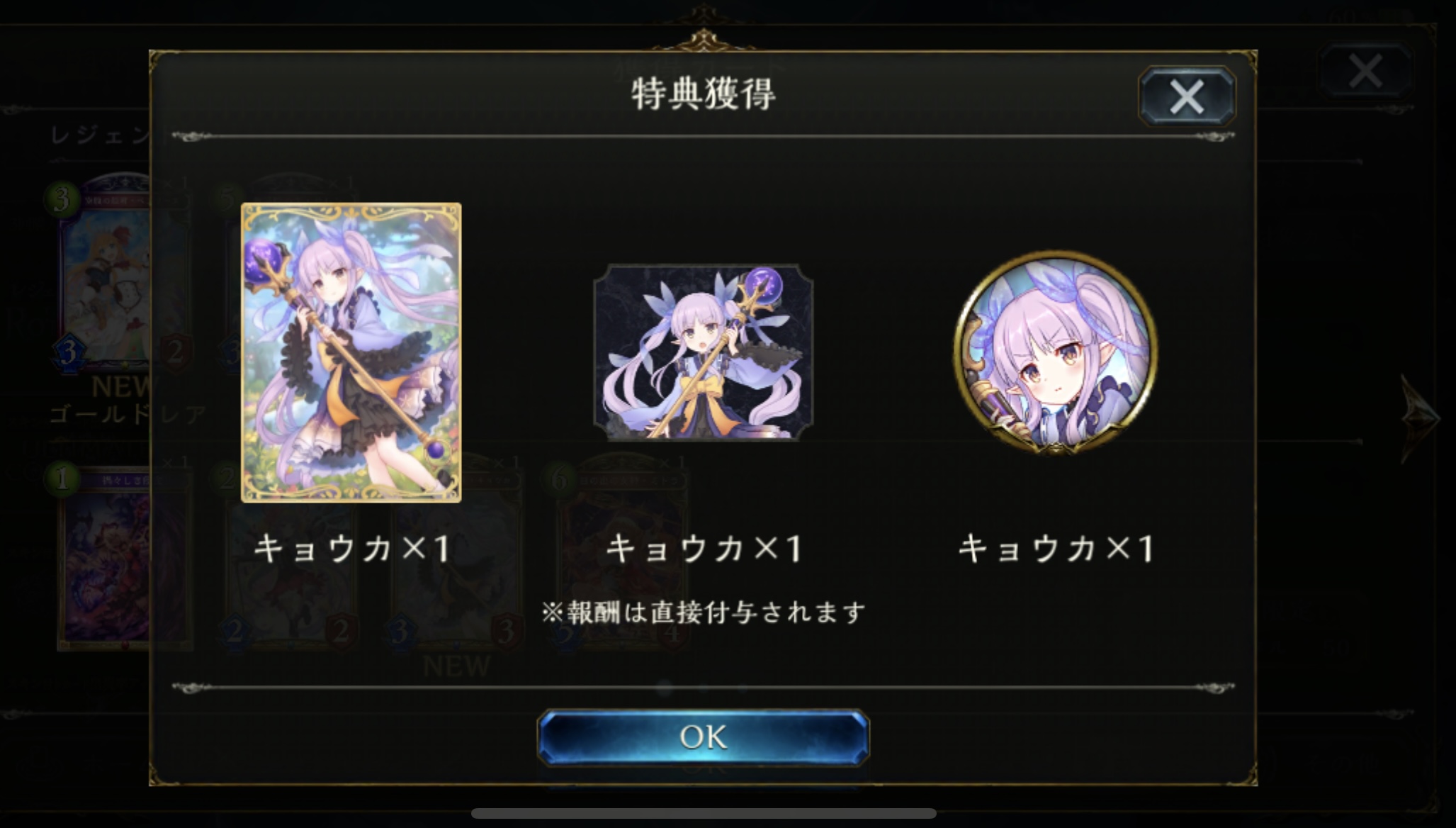
Task: Select the Kyouka emblem with staff artwork
Action: click(703, 352)
